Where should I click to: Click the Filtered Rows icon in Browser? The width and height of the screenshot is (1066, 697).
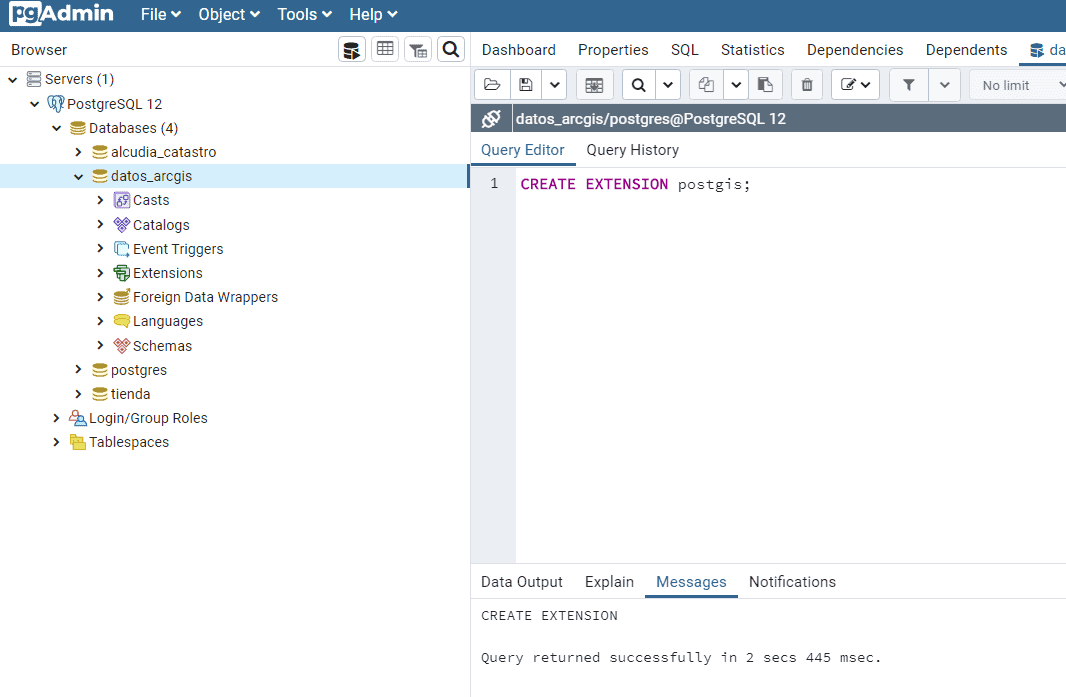[x=418, y=50]
